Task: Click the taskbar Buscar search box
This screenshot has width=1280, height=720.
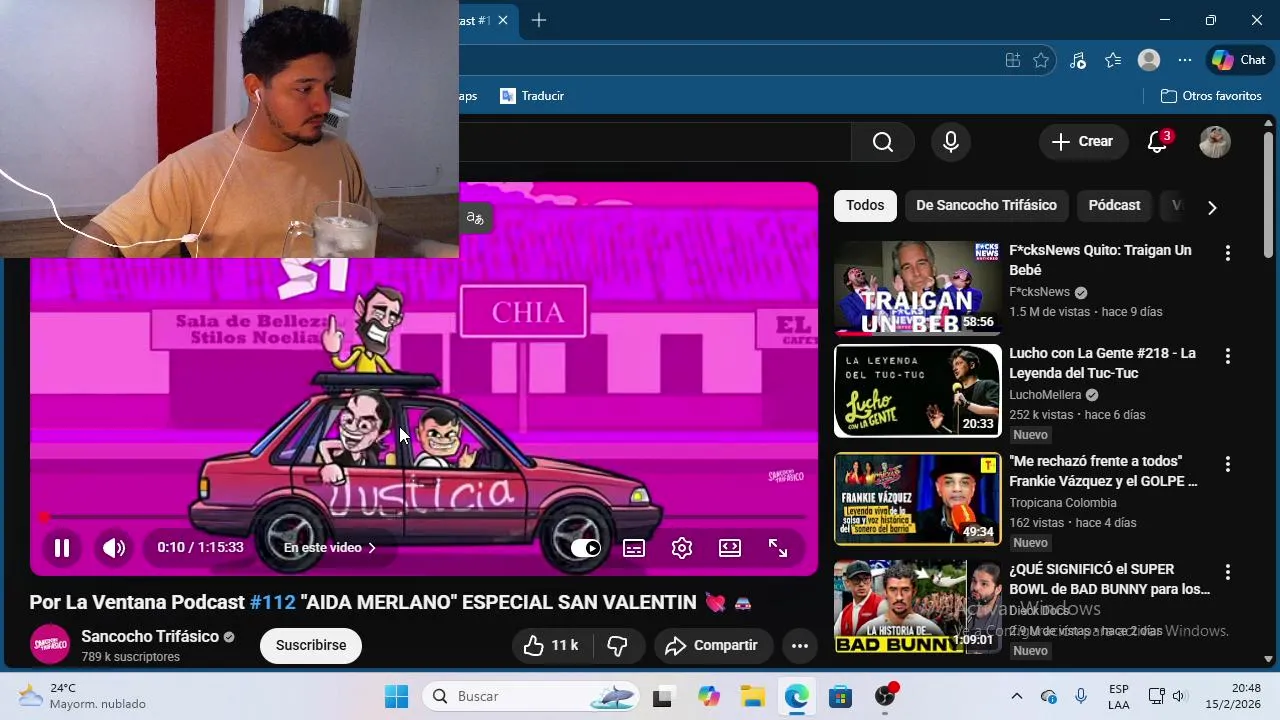Action: point(532,696)
